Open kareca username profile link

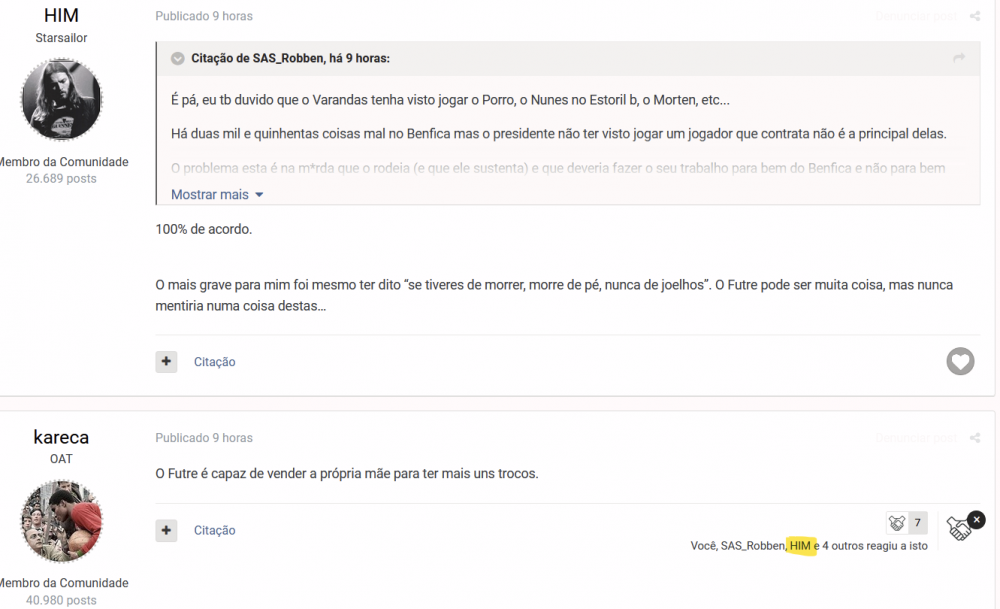click(61, 437)
